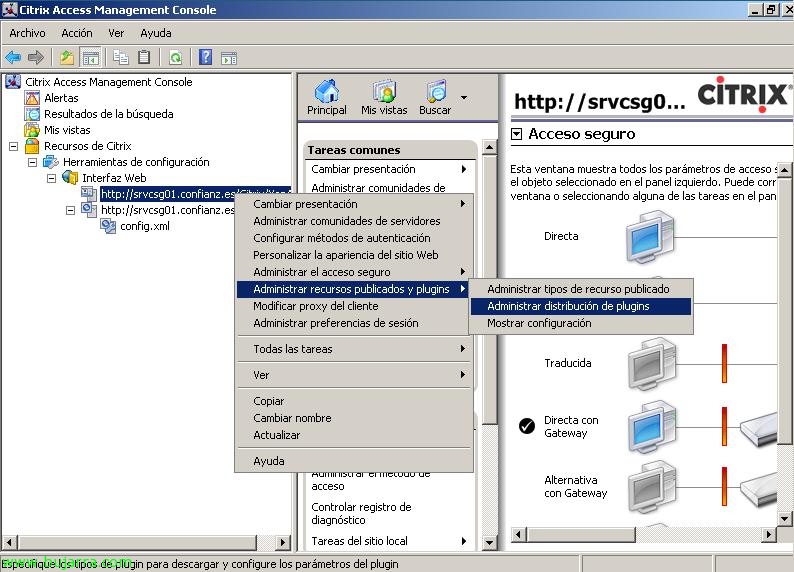Click the Copy toolbar icon
794x572 pixels.
[121, 58]
